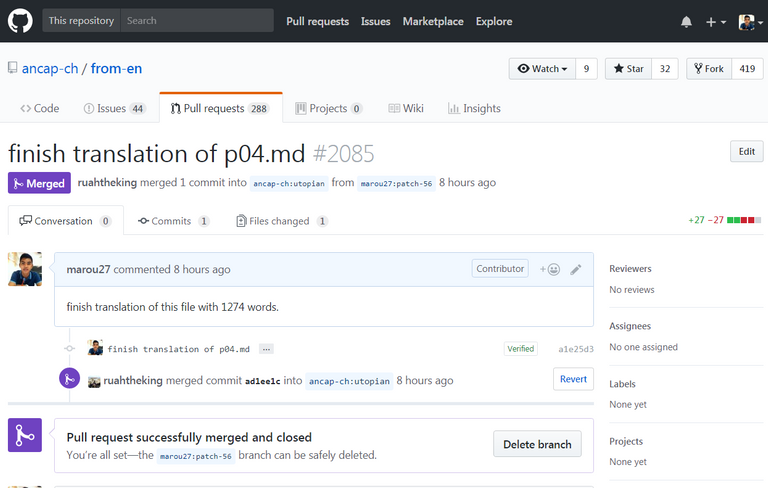Select the Pull requests tab
768x488 pixels.
pyautogui.click(x=220, y=108)
